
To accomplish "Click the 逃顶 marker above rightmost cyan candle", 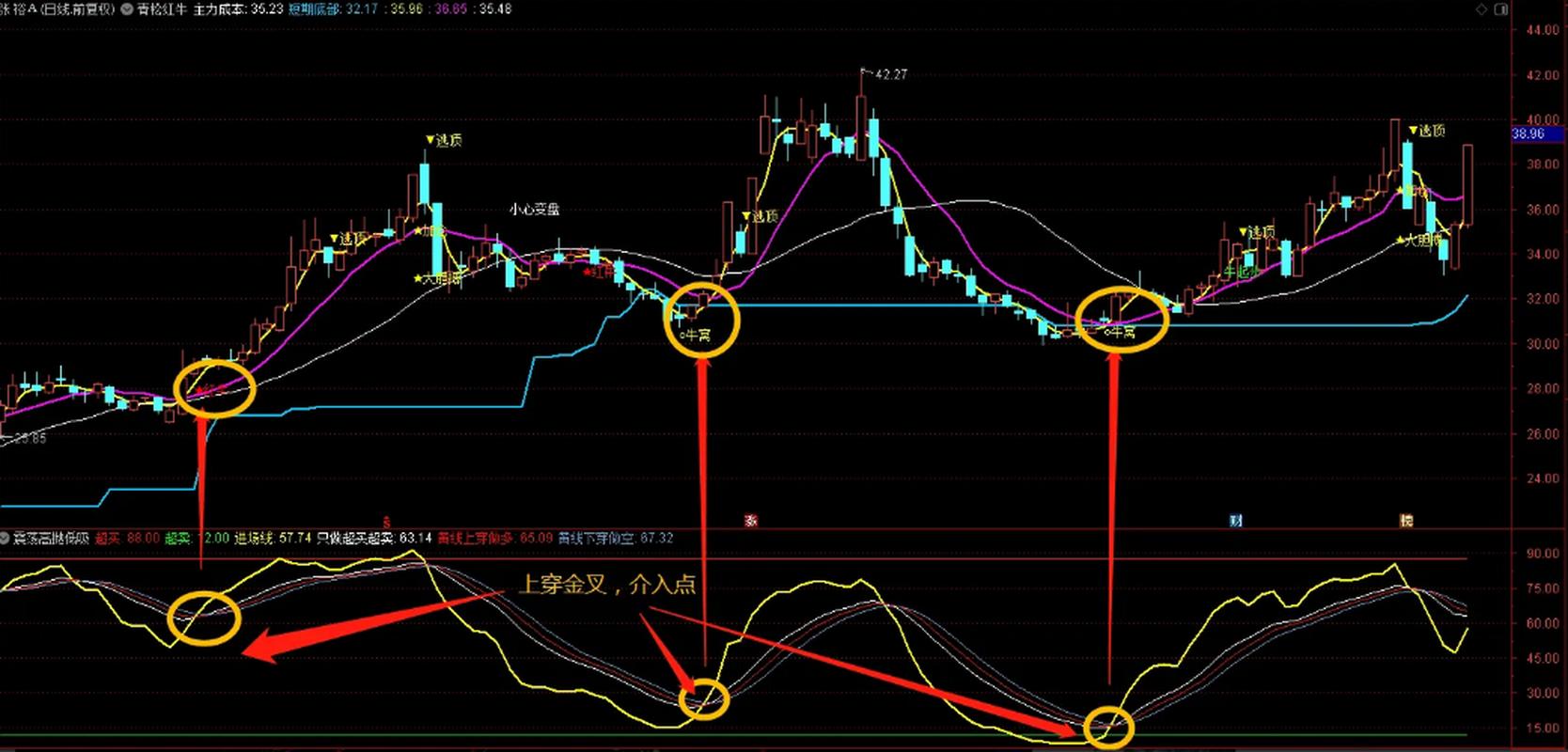I will [x=1426, y=131].
